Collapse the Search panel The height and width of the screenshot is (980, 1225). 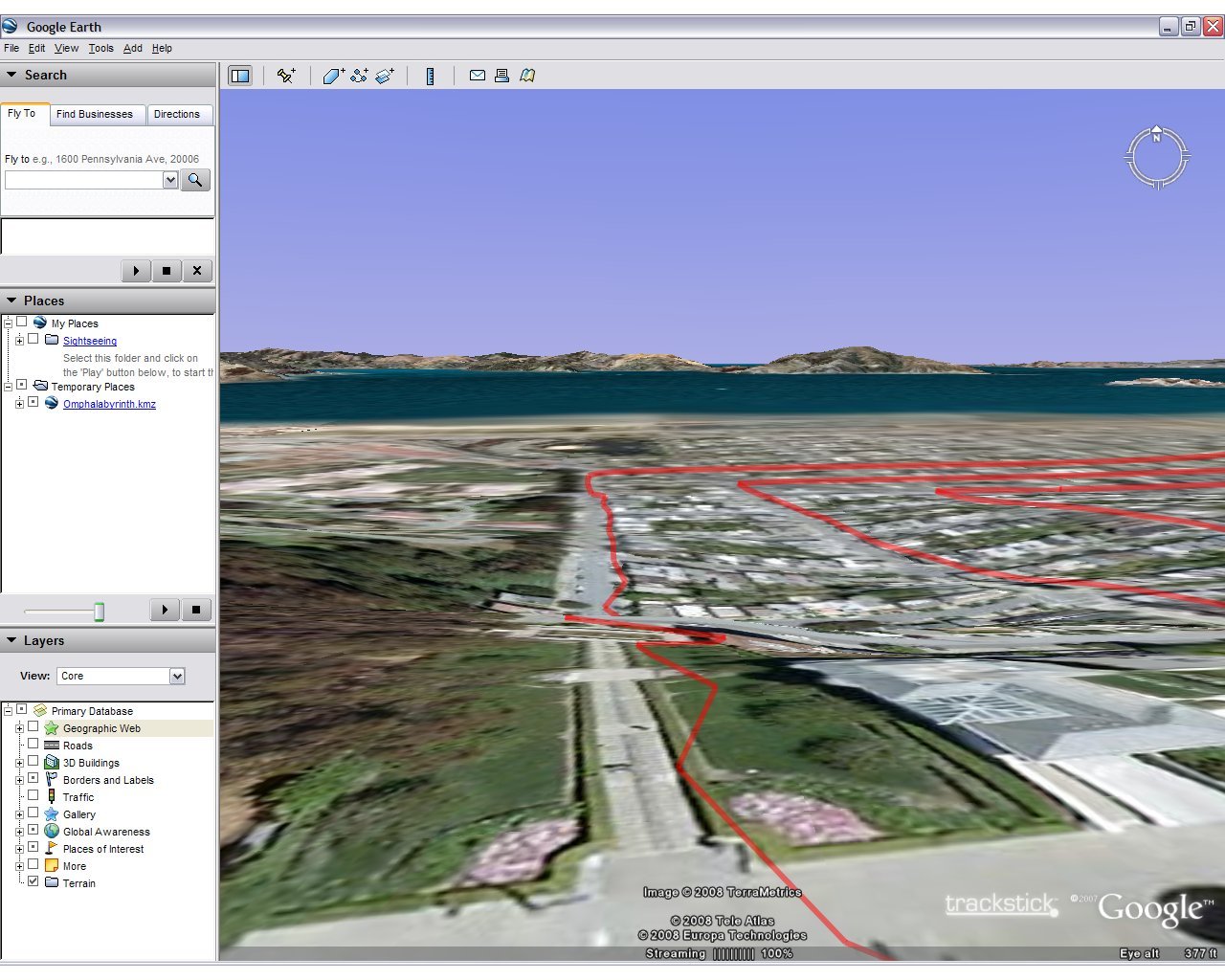click(11, 75)
